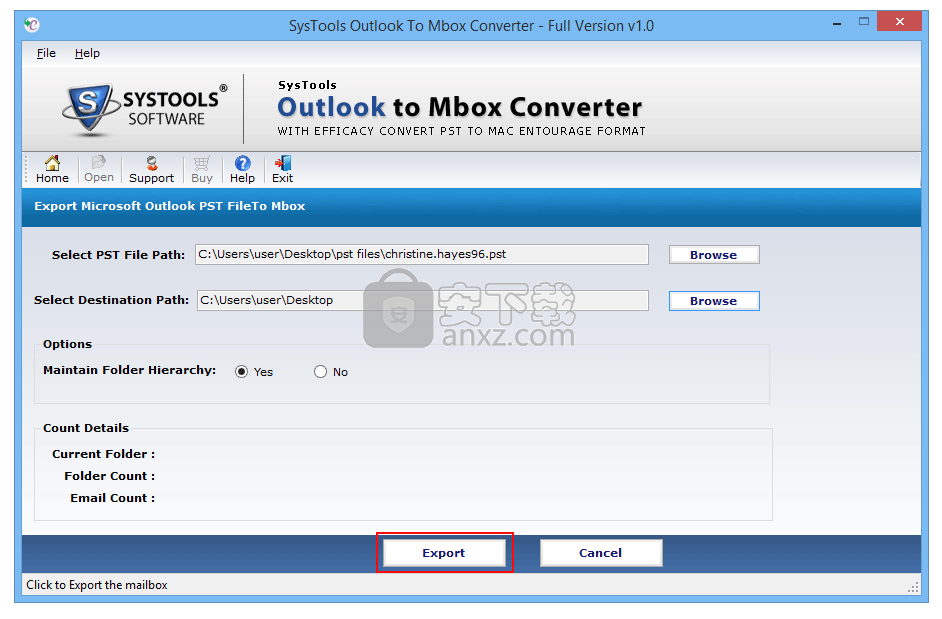This screenshot has width=942, height=619.
Task: Click 'Click to Export the mailbox' status text
Action: click(97, 585)
